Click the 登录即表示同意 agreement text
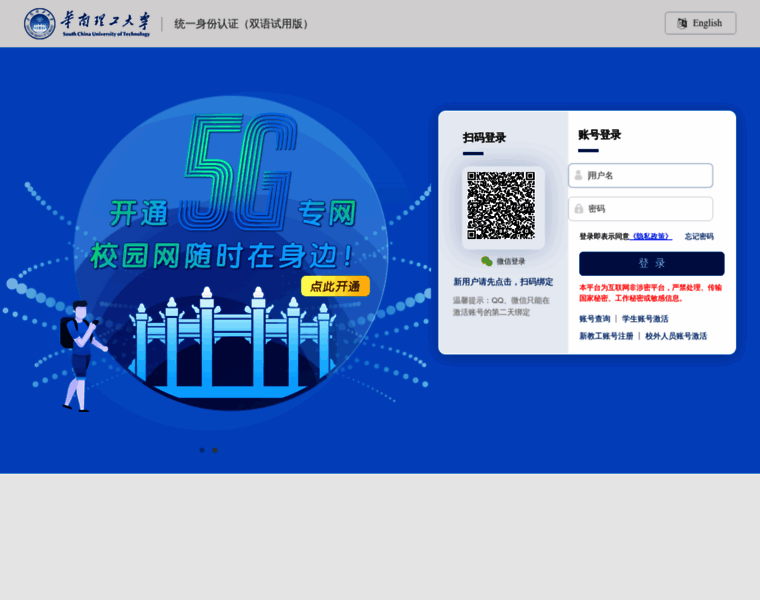This screenshot has height=600, width=760. pos(604,237)
